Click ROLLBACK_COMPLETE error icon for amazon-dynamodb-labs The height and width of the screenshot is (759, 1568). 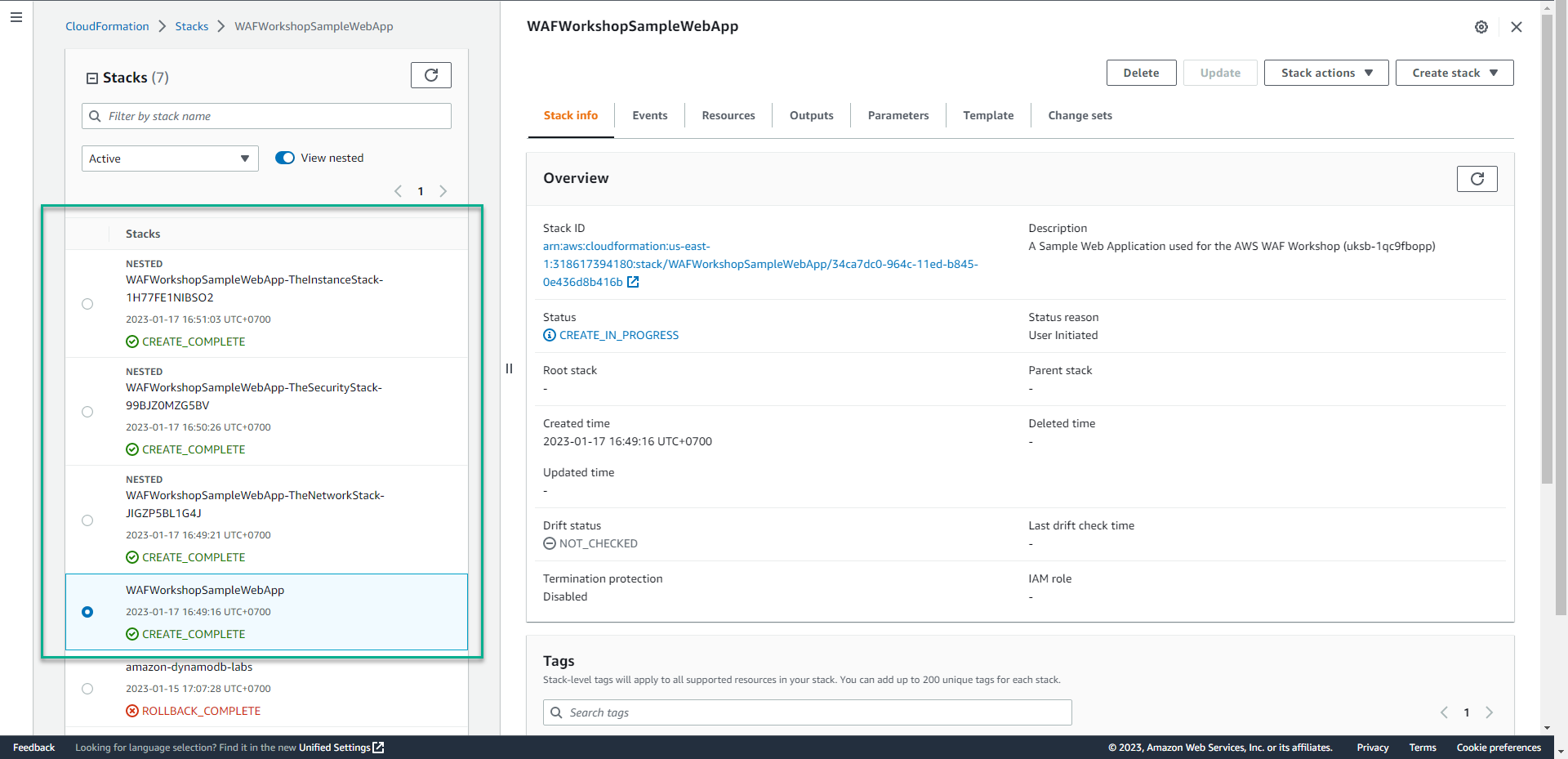tap(132, 711)
